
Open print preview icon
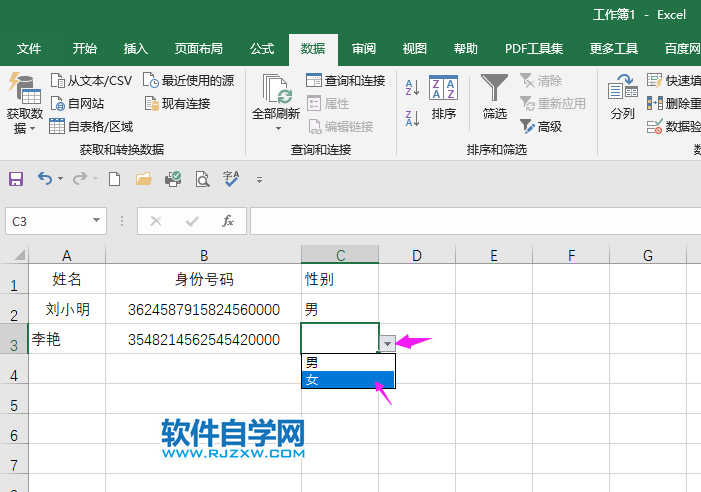pyautogui.click(x=203, y=179)
